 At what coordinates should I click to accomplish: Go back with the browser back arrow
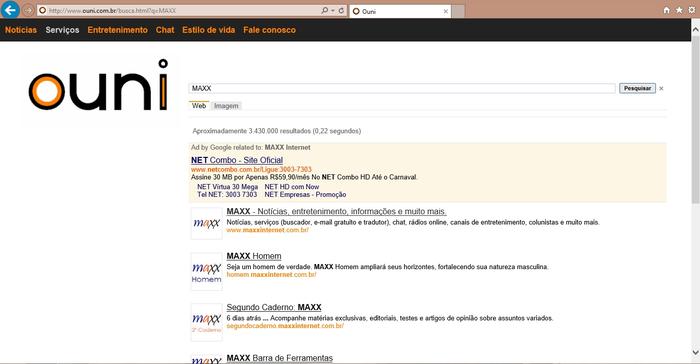click(x=10, y=9)
